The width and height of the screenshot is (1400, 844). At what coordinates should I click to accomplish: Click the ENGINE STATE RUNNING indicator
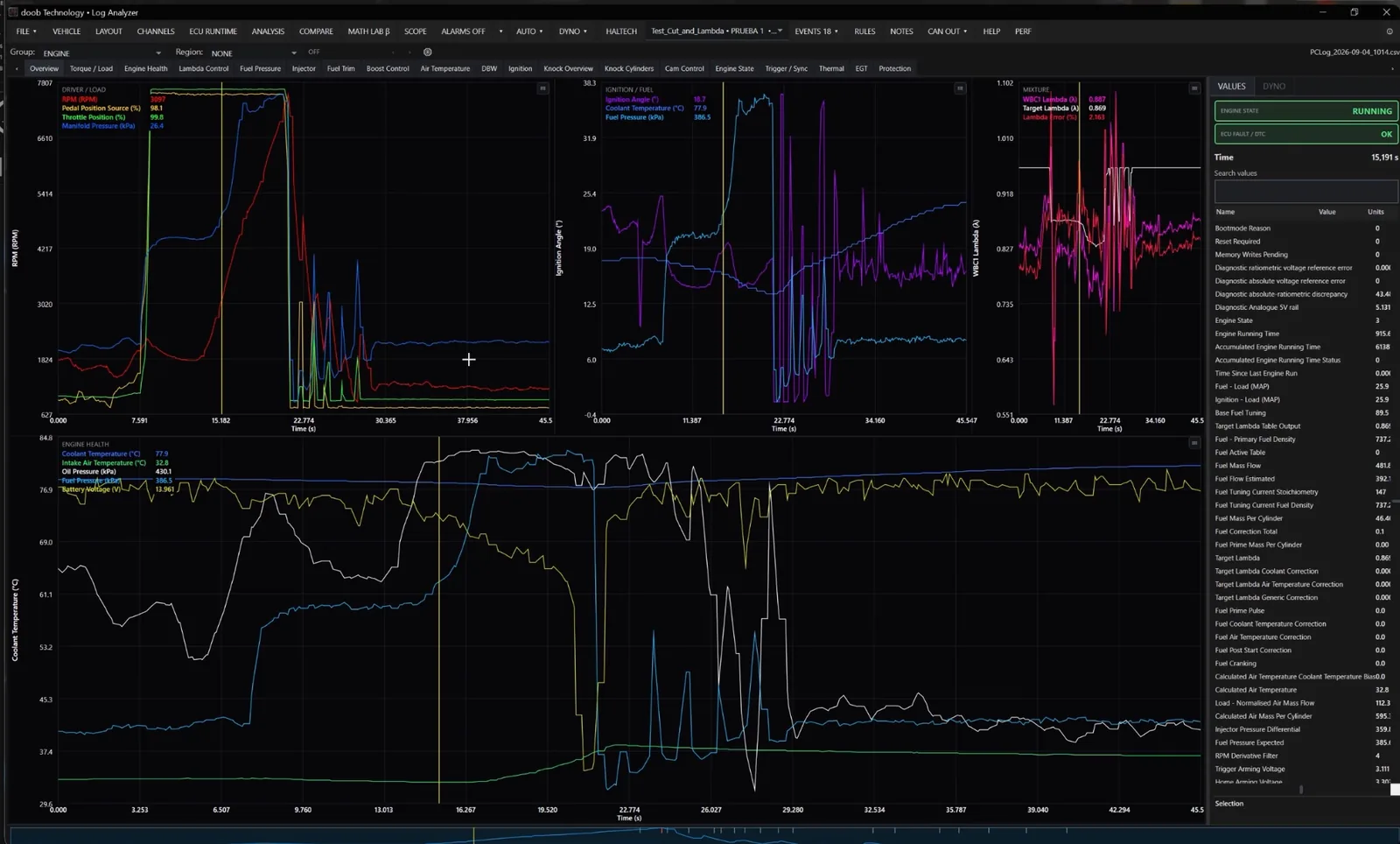[1305, 111]
